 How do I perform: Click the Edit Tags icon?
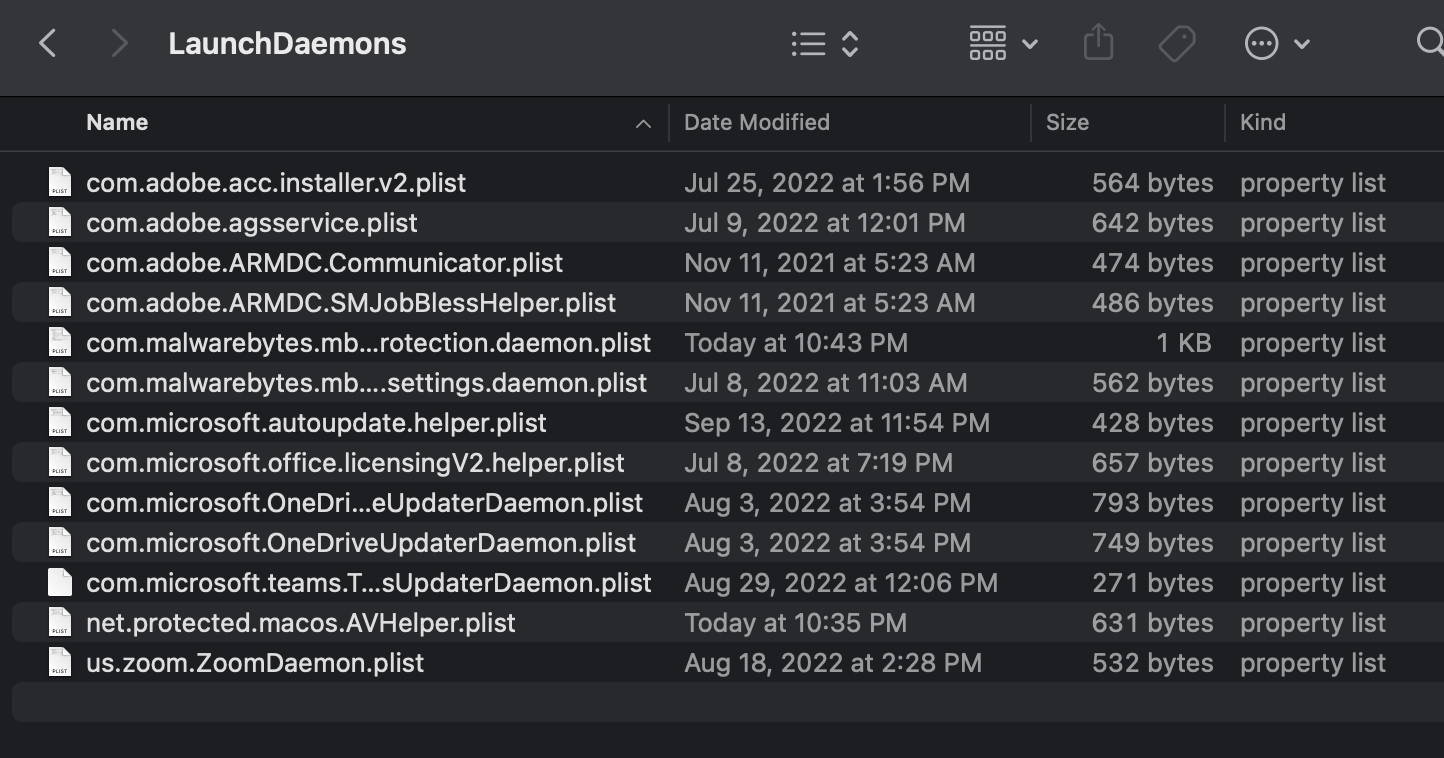tap(1177, 43)
